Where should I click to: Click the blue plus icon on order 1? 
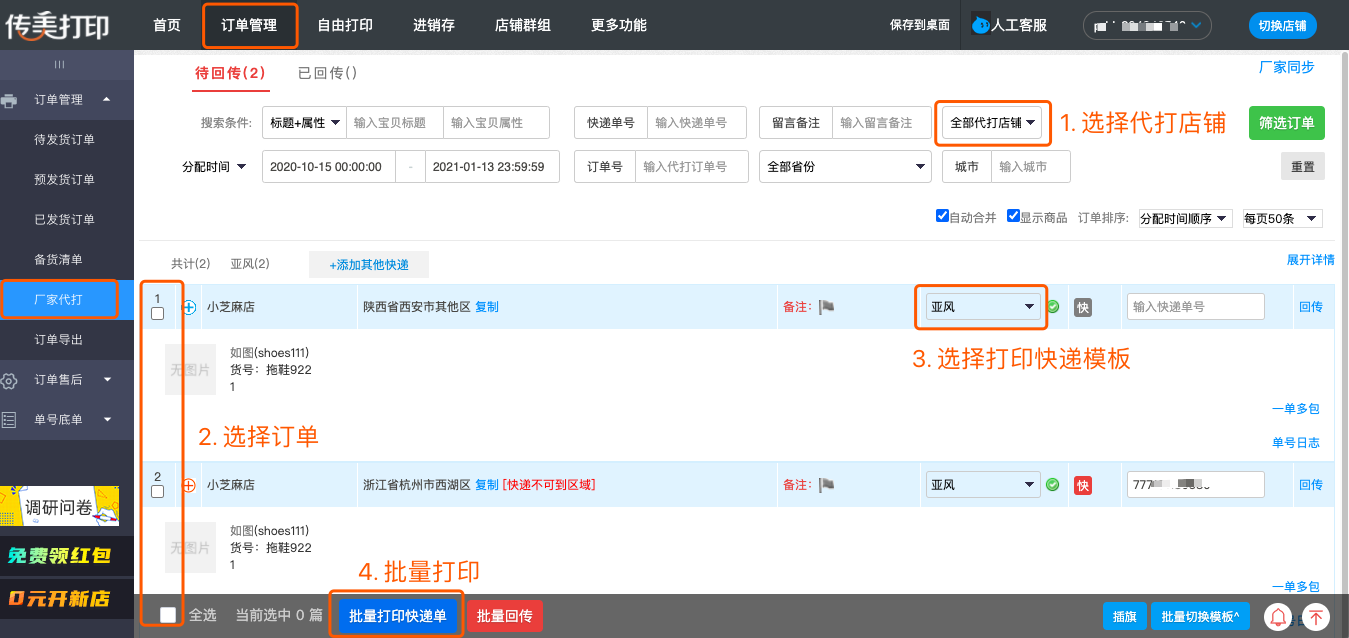click(189, 307)
